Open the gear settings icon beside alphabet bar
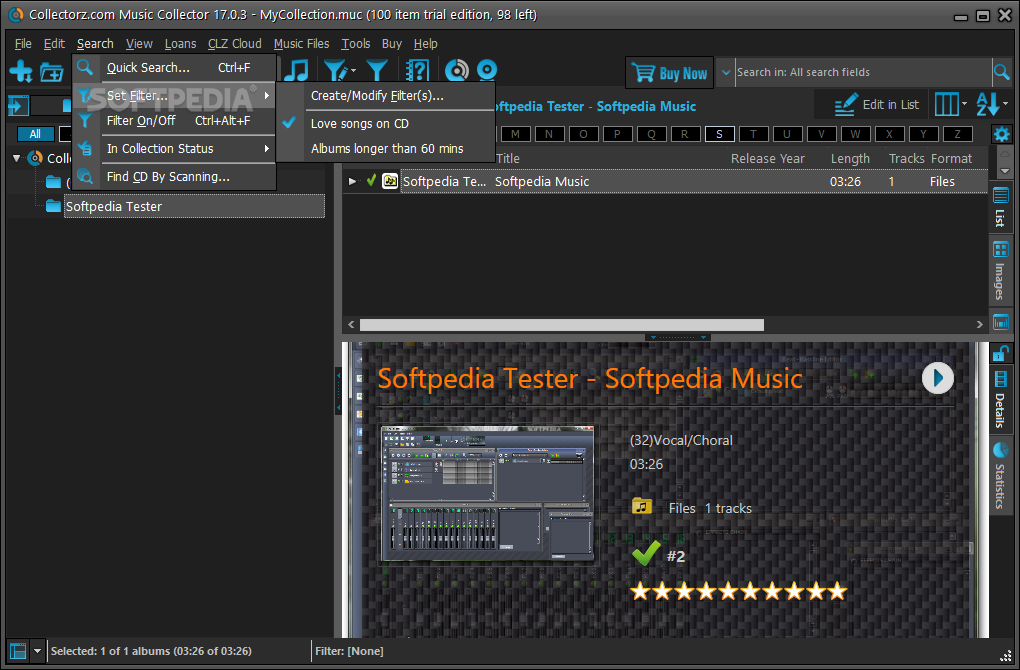 [1002, 134]
